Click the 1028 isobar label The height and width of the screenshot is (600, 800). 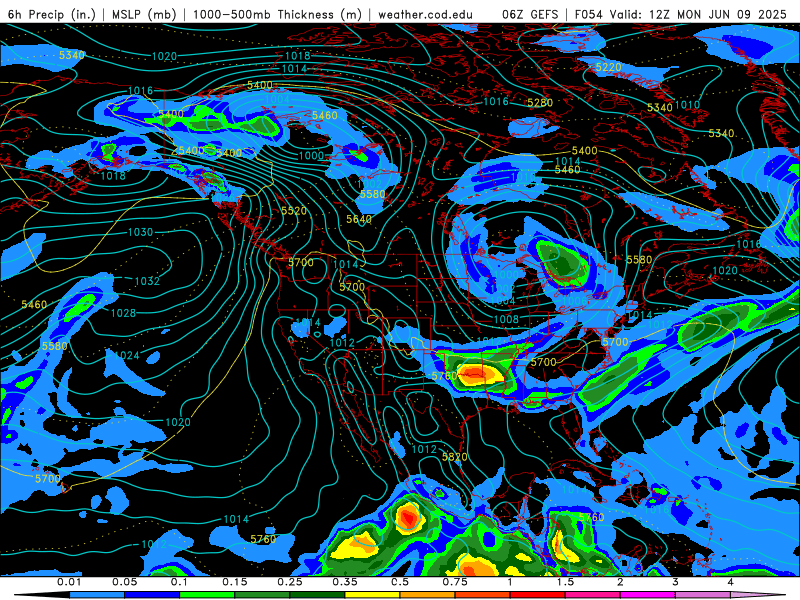pyautogui.click(x=123, y=313)
